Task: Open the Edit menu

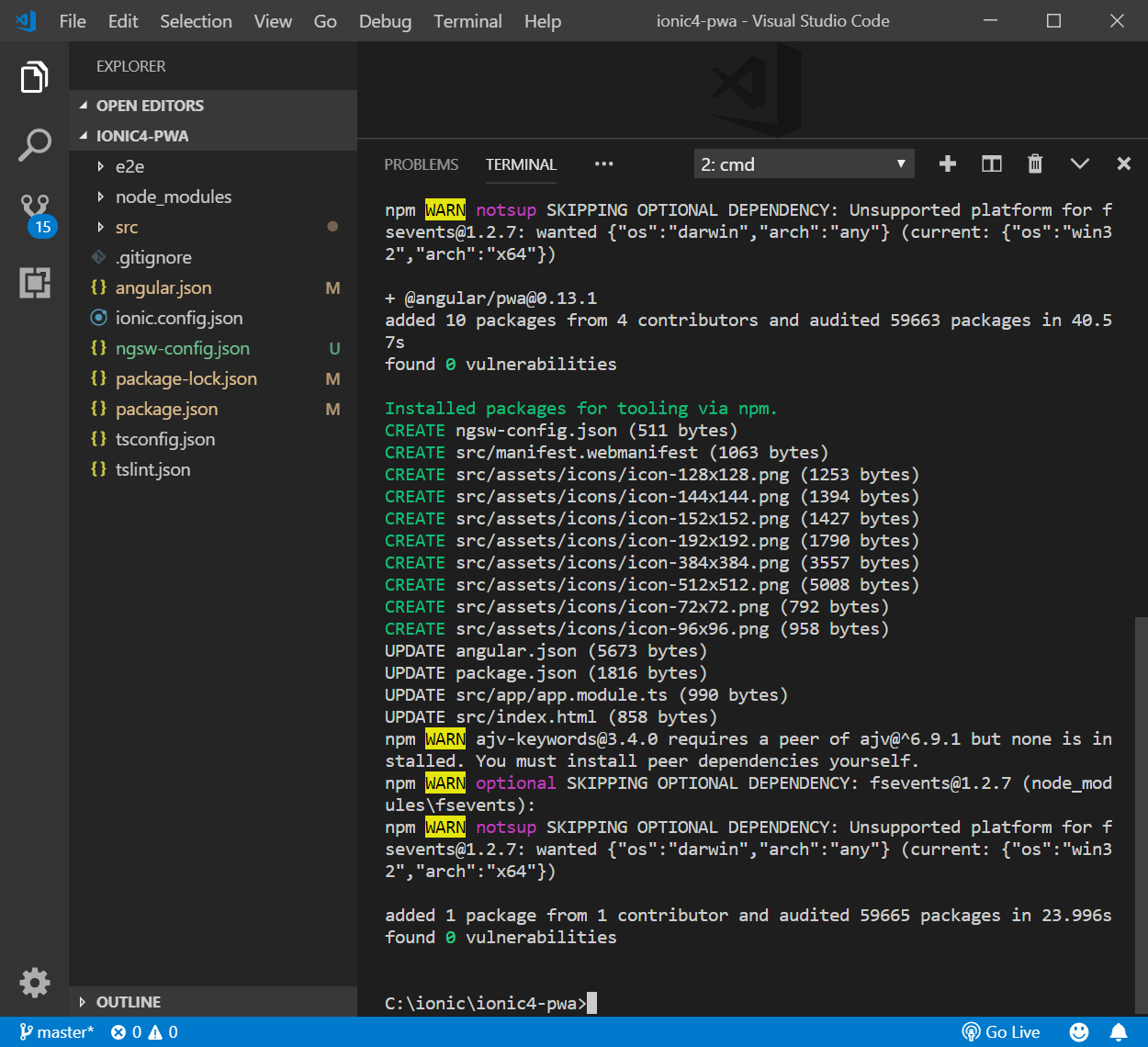Action: pyautogui.click(x=123, y=21)
